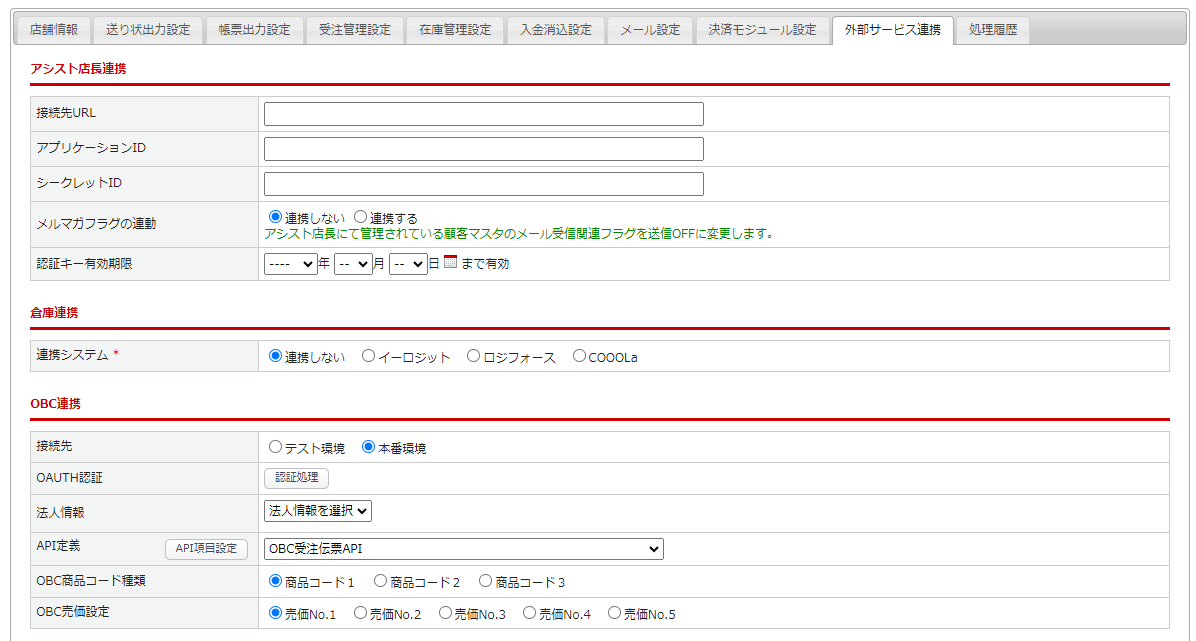Select COOOLa warehouse option

[x=580, y=356]
